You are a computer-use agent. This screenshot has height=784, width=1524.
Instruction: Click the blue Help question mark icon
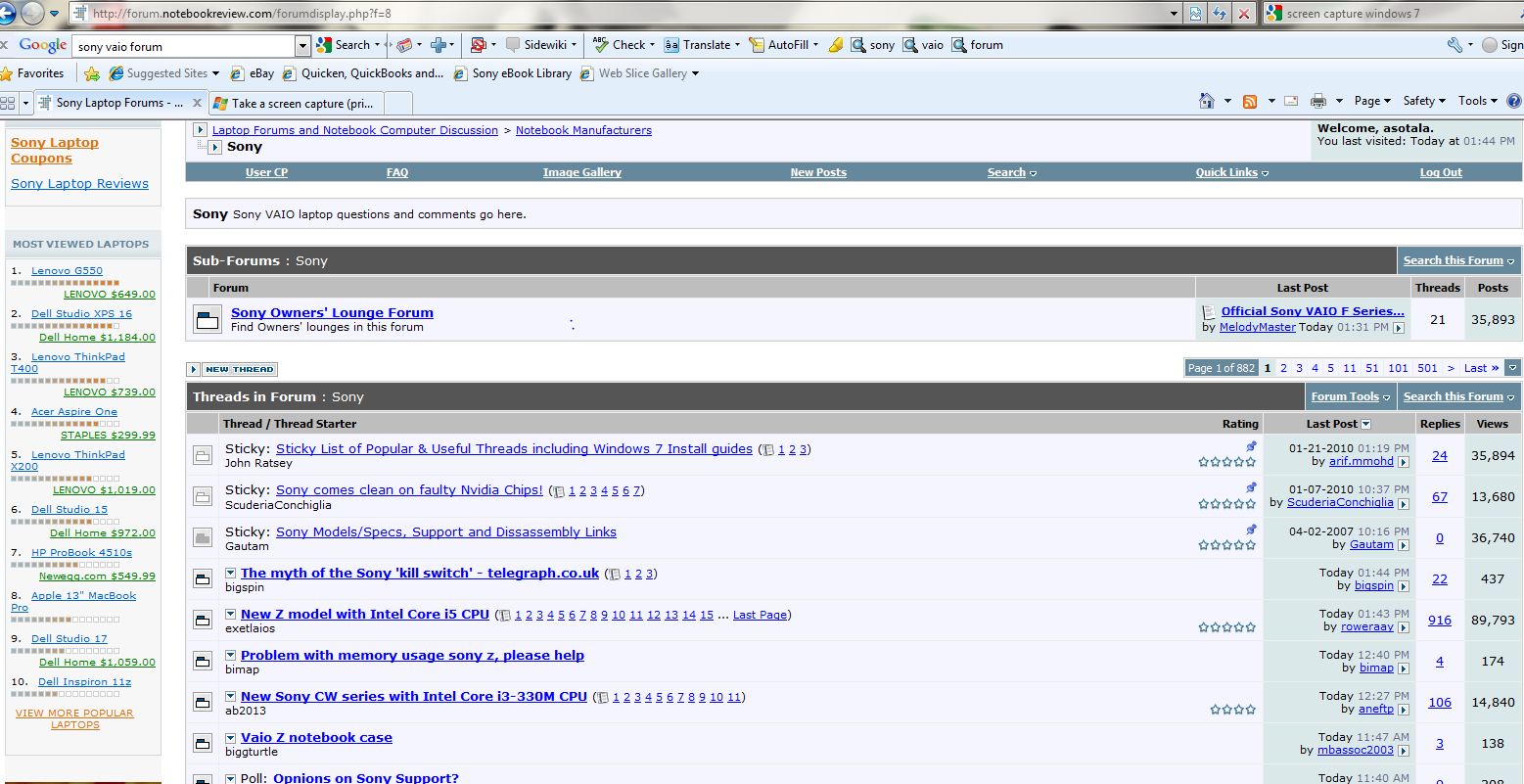pos(1514,101)
